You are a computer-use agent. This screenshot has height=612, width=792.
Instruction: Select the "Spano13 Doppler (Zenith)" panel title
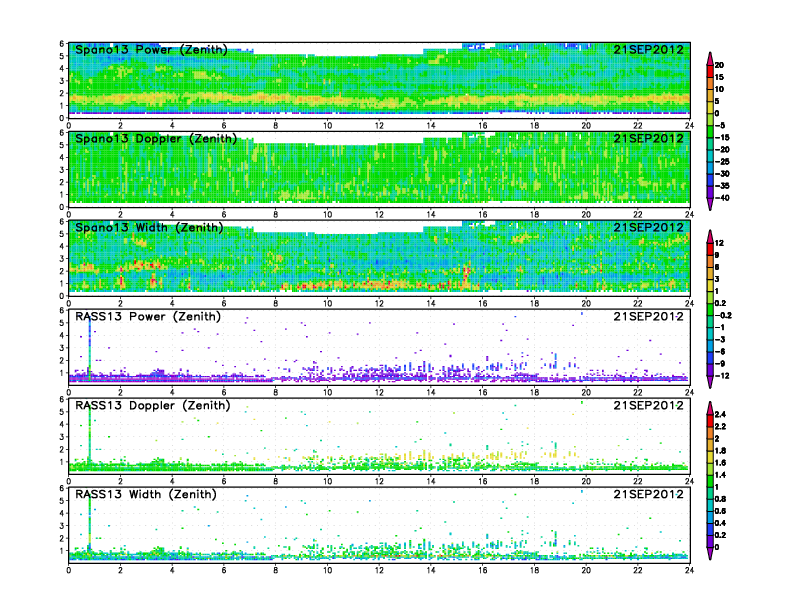pyautogui.click(x=156, y=139)
